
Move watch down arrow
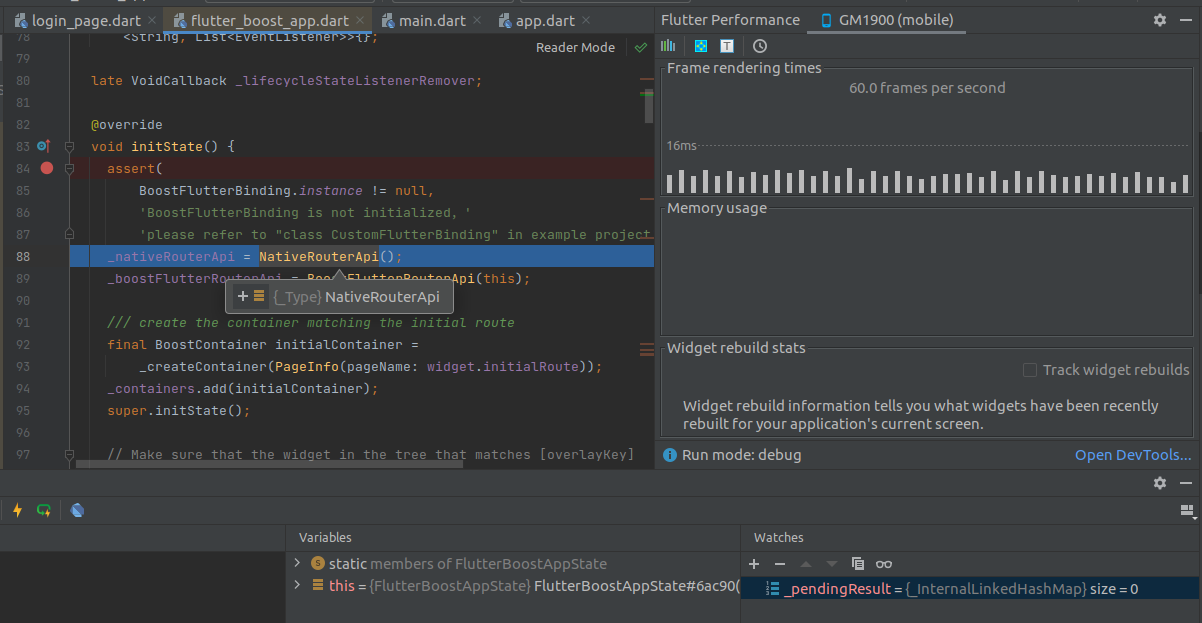[x=831, y=564]
